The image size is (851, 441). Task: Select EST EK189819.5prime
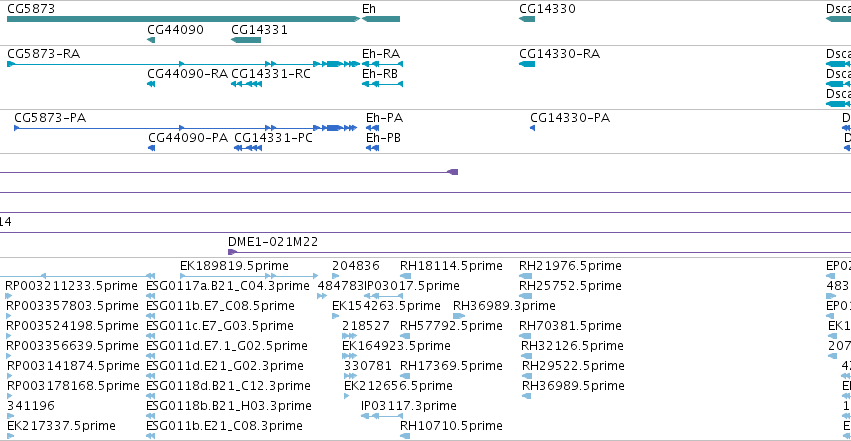tap(234, 266)
